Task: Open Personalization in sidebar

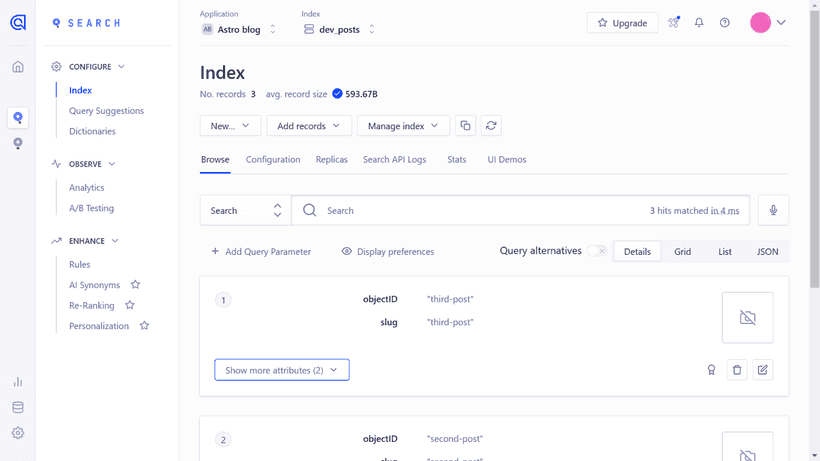Action: (x=99, y=326)
